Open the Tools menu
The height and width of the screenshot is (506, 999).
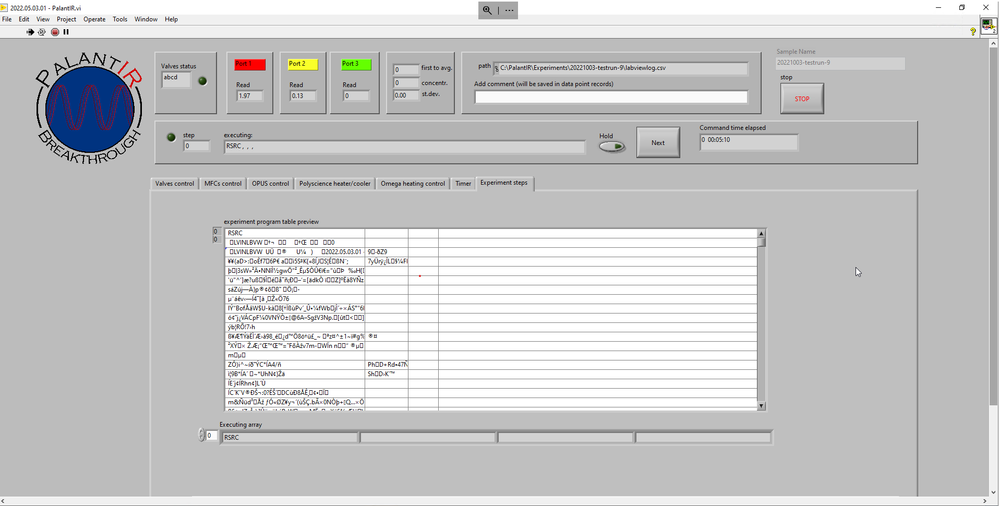[x=120, y=19]
